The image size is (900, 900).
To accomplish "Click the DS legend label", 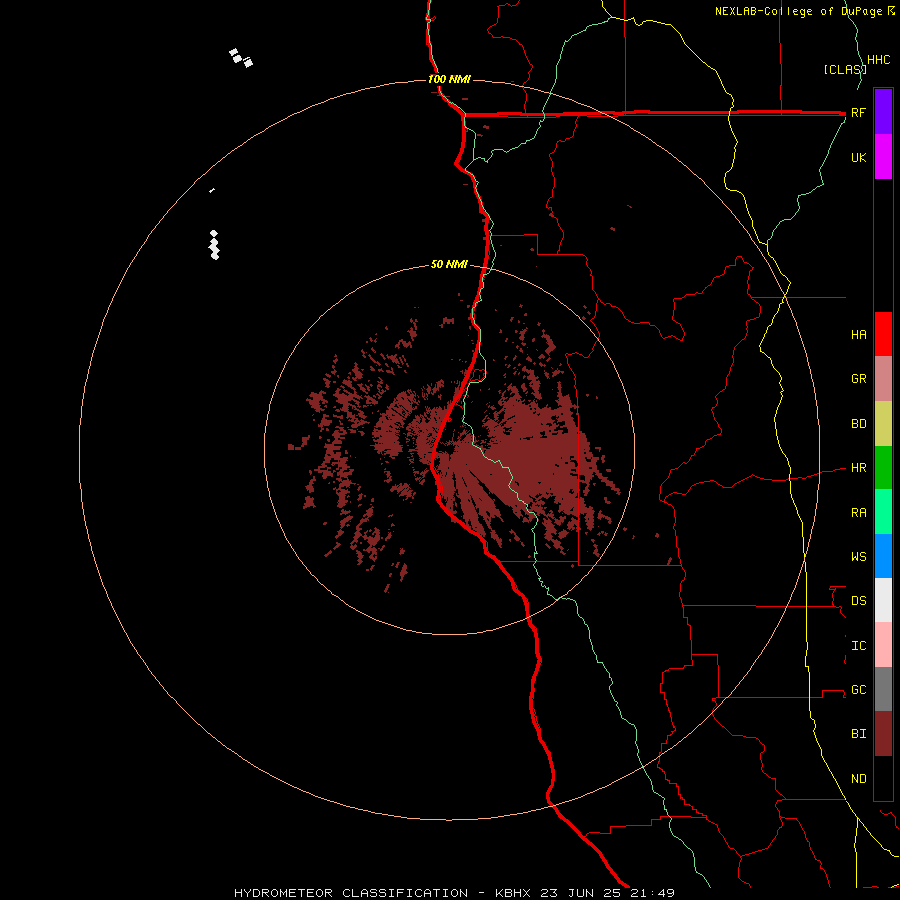I will point(859,601).
